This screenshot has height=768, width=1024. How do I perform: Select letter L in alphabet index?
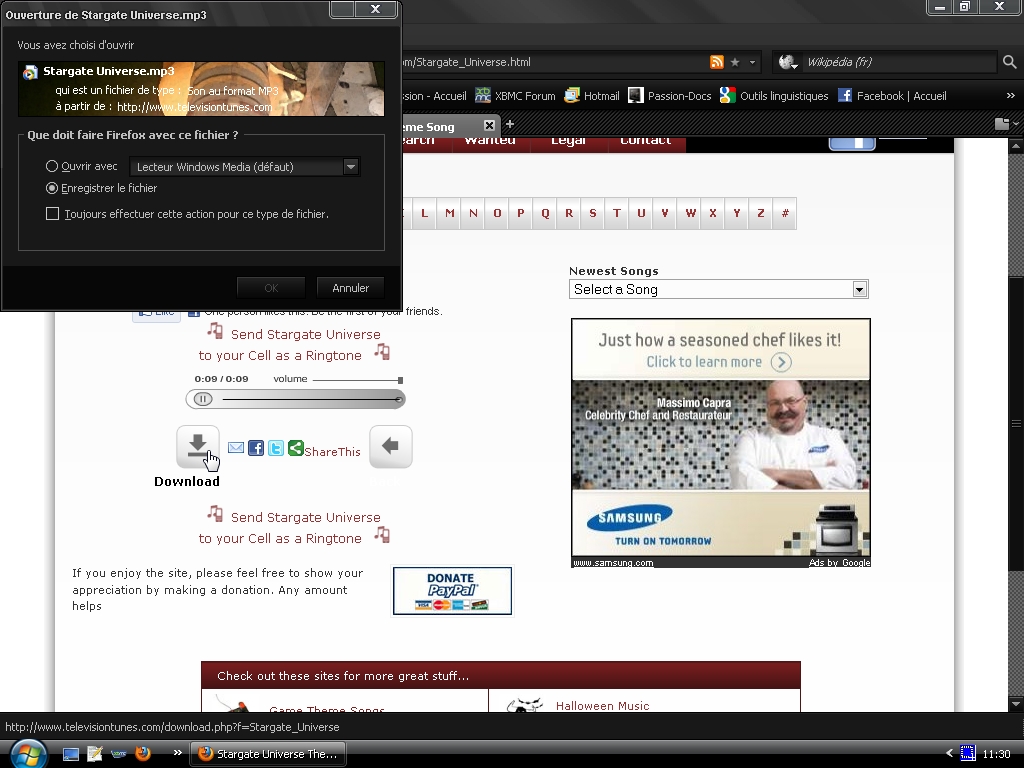[x=424, y=213]
